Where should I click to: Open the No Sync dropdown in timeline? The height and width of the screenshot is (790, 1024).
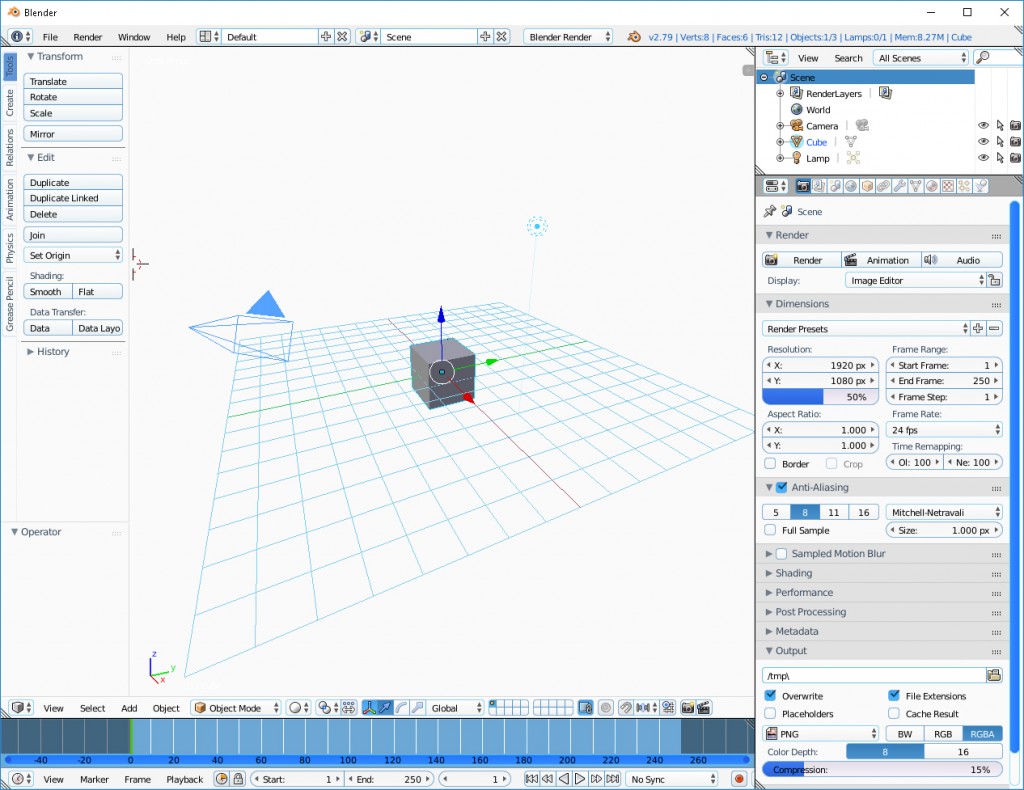click(670, 778)
